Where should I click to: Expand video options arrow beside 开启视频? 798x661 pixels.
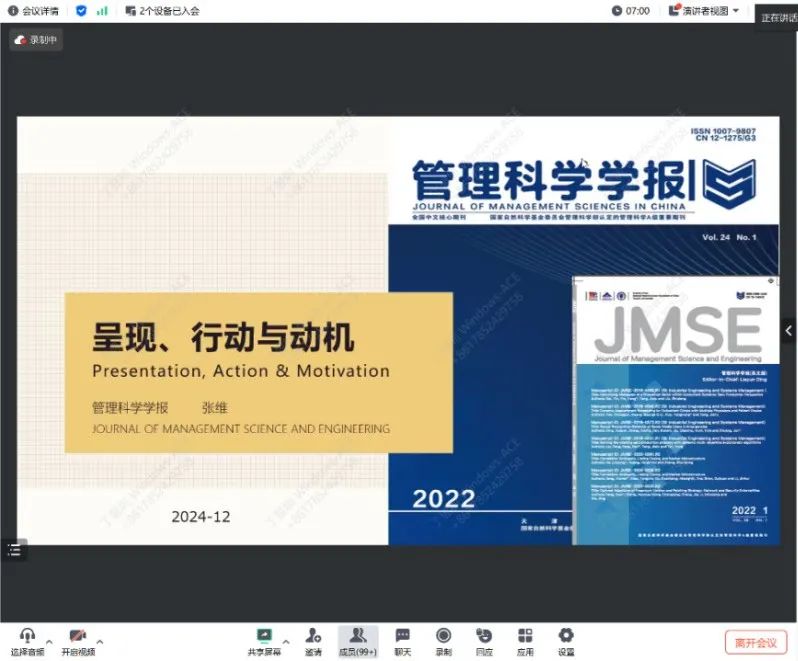pyautogui.click(x=99, y=642)
